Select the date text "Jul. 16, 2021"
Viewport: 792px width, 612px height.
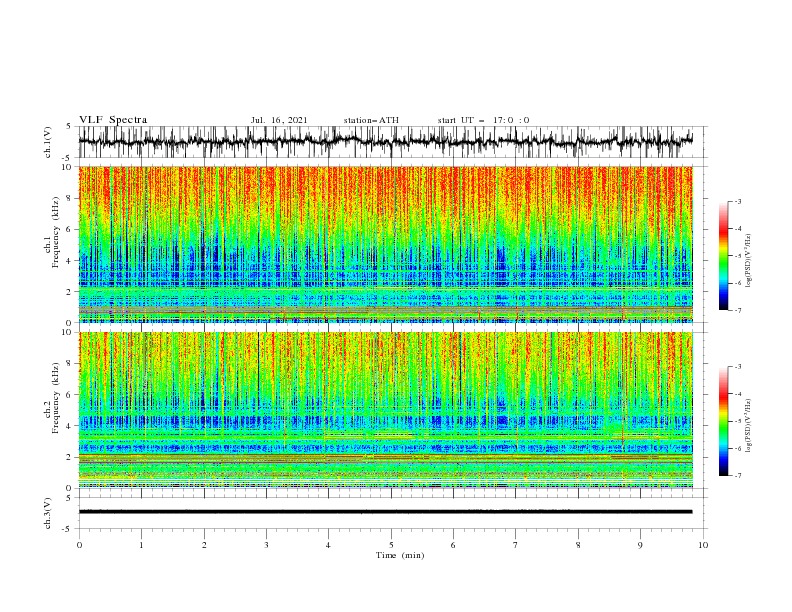point(279,120)
